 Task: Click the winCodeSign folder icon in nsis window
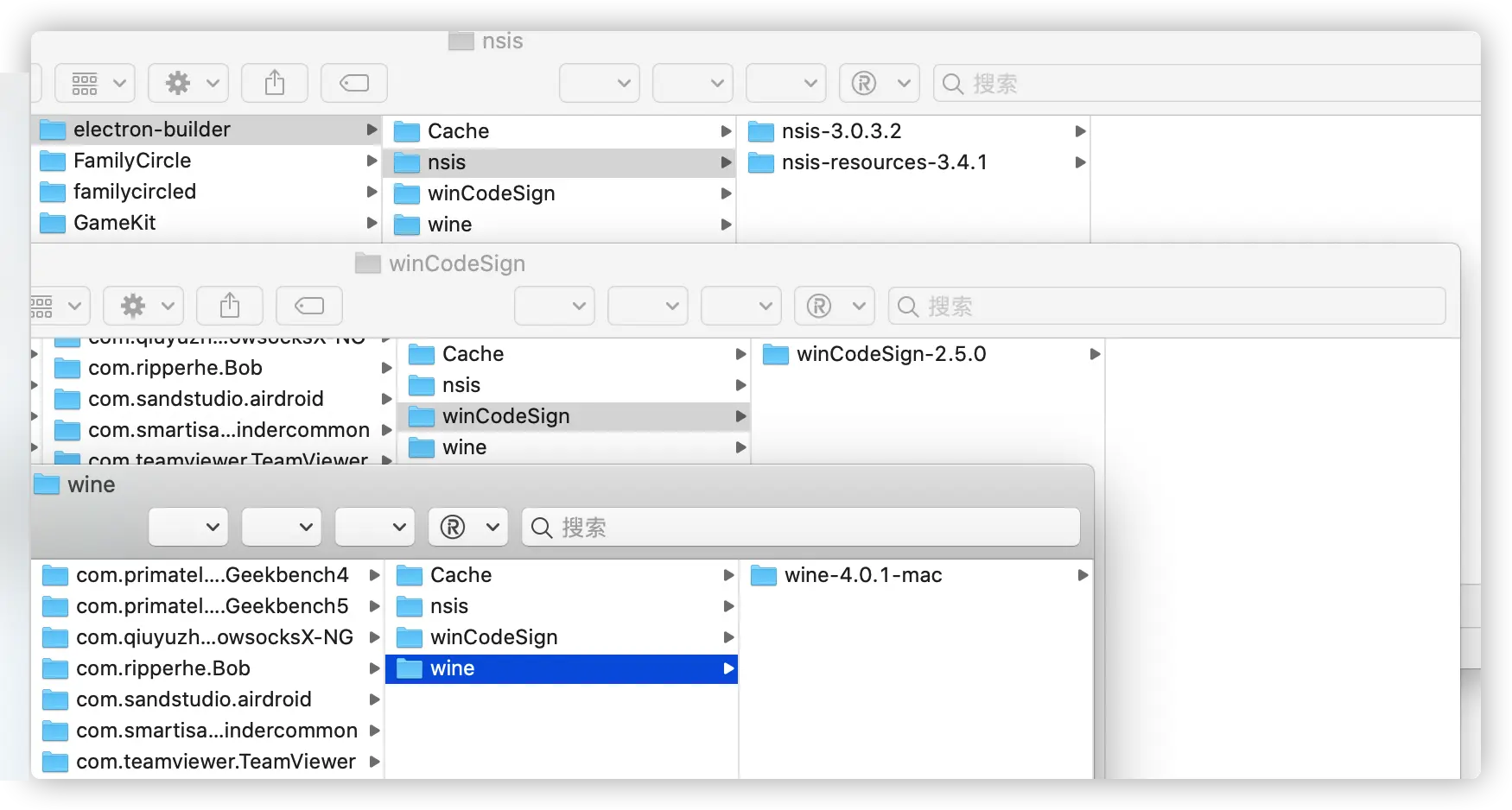(x=407, y=193)
